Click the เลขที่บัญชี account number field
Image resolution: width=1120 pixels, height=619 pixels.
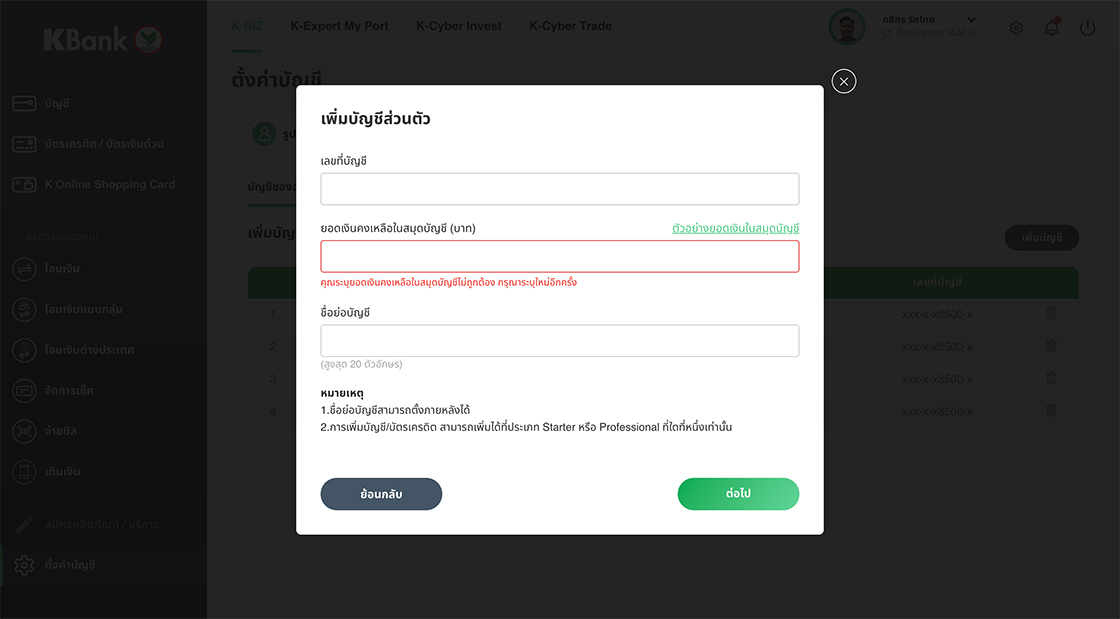tap(559, 189)
